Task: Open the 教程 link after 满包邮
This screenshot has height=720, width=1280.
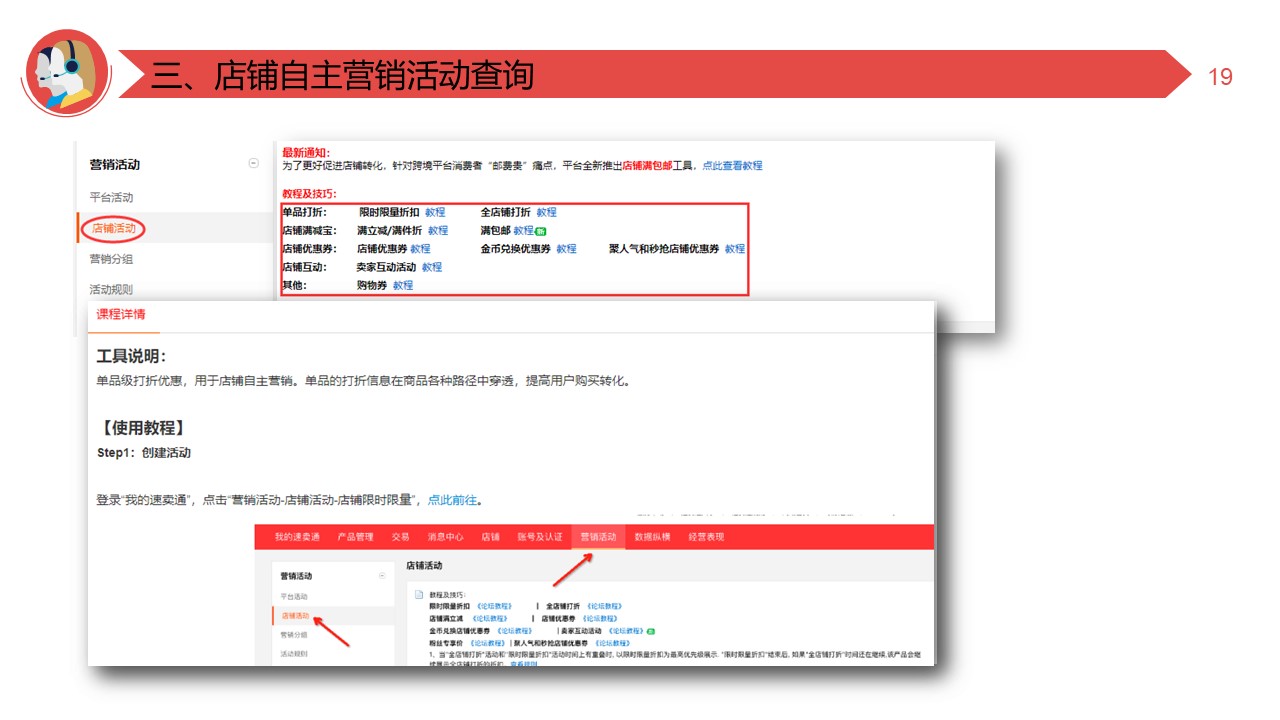Action: click(524, 231)
